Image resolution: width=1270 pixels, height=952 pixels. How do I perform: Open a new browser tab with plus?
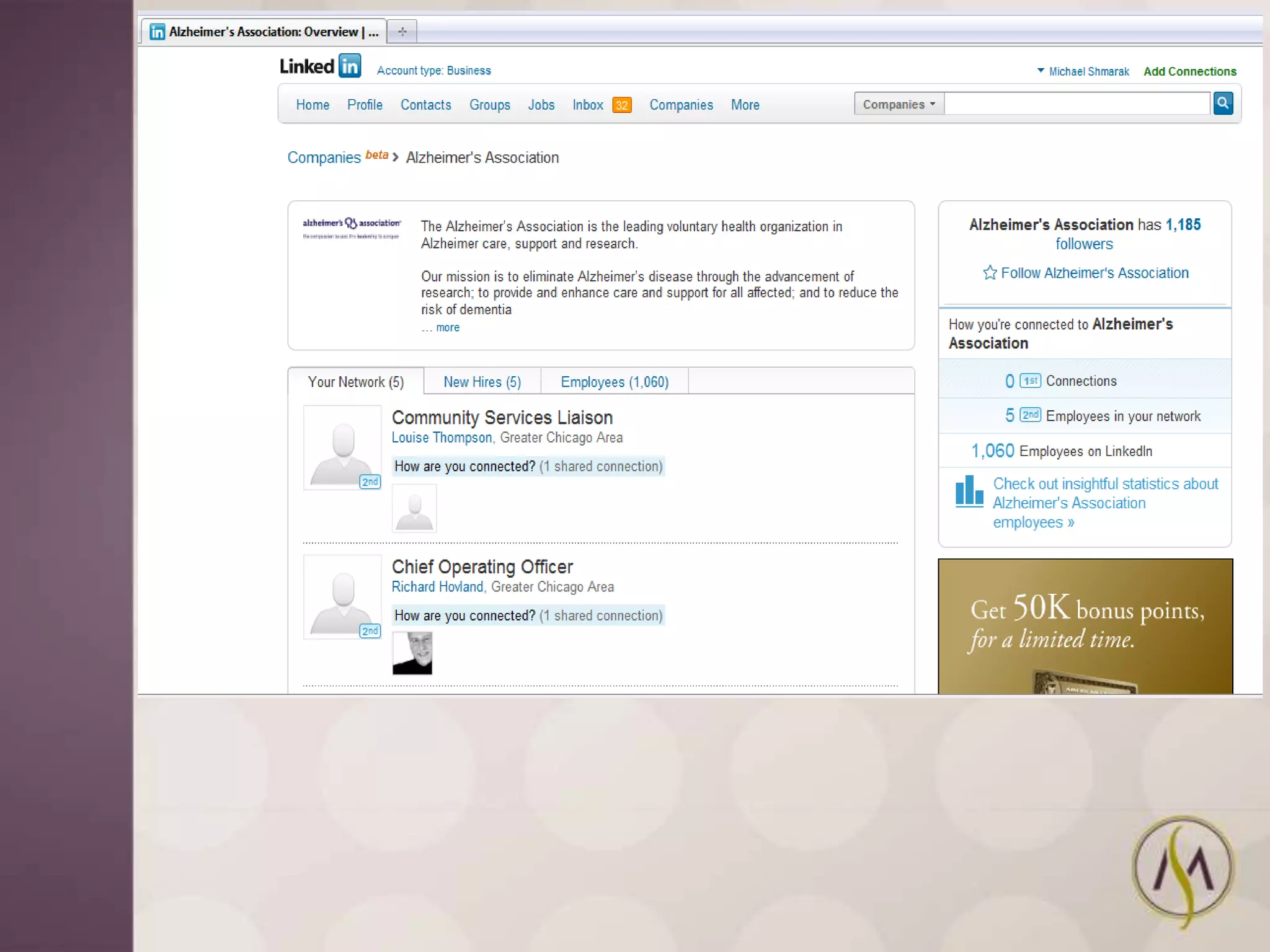402,32
